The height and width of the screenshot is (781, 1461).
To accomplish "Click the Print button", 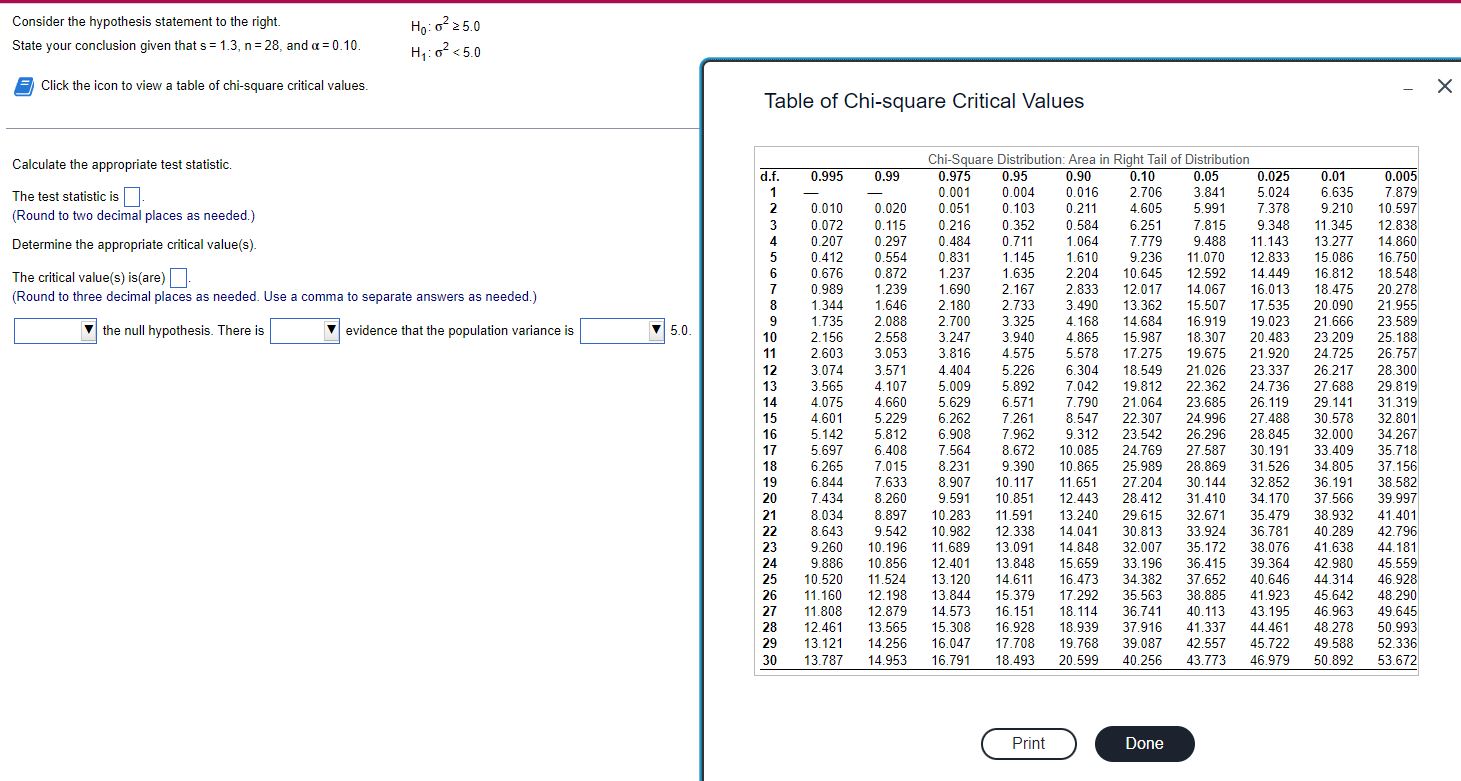I will [1028, 744].
